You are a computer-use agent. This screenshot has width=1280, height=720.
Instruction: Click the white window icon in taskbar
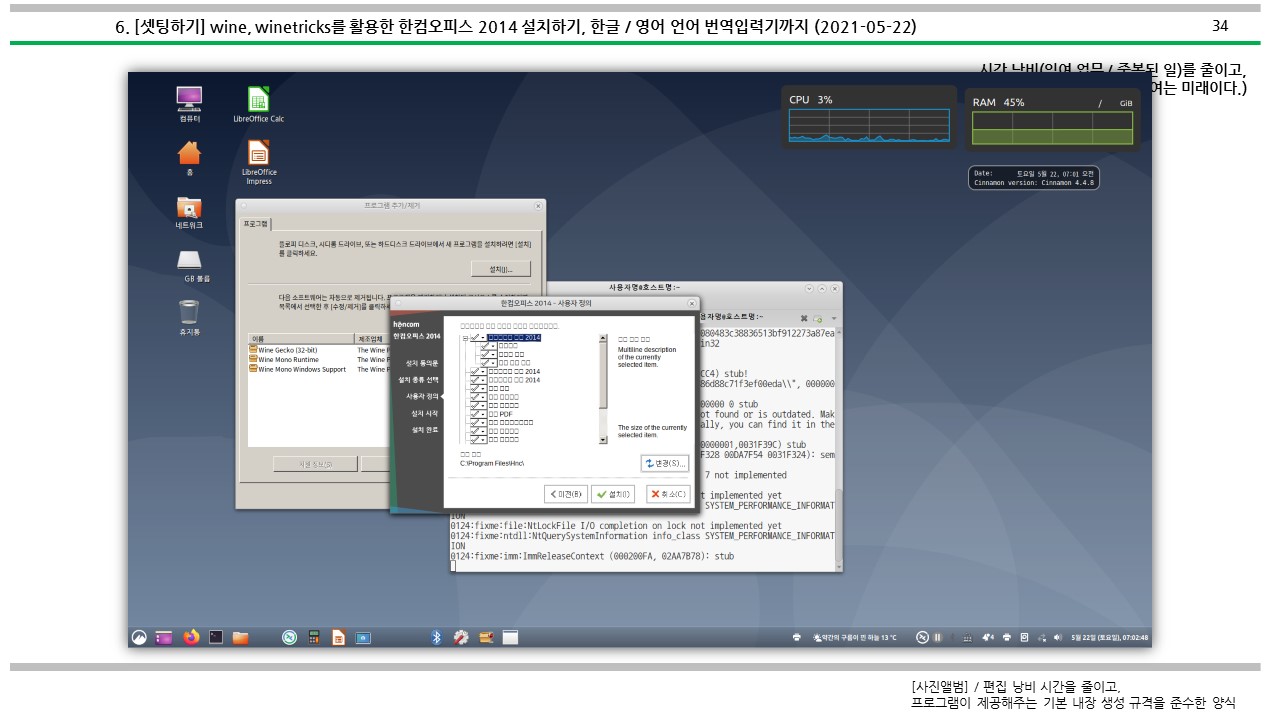coord(510,637)
